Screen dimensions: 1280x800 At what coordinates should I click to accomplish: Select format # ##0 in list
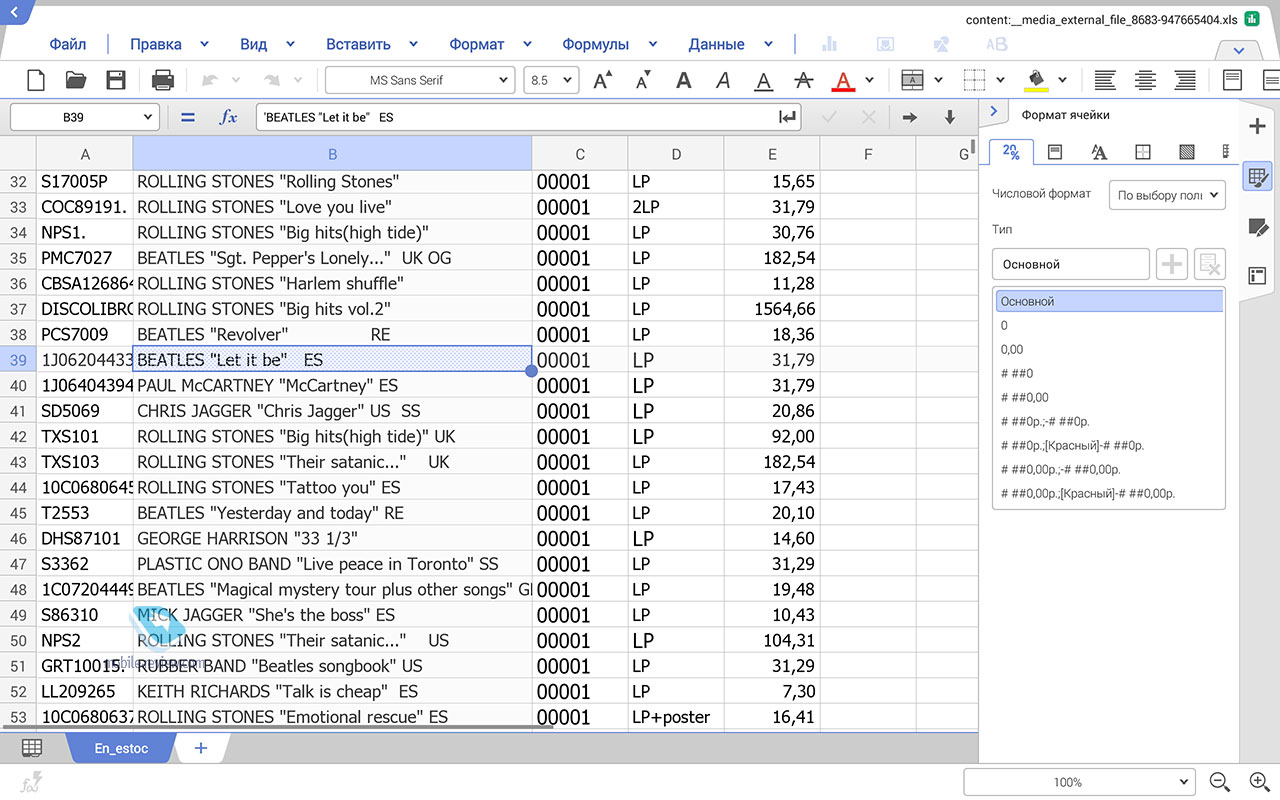coord(1108,373)
